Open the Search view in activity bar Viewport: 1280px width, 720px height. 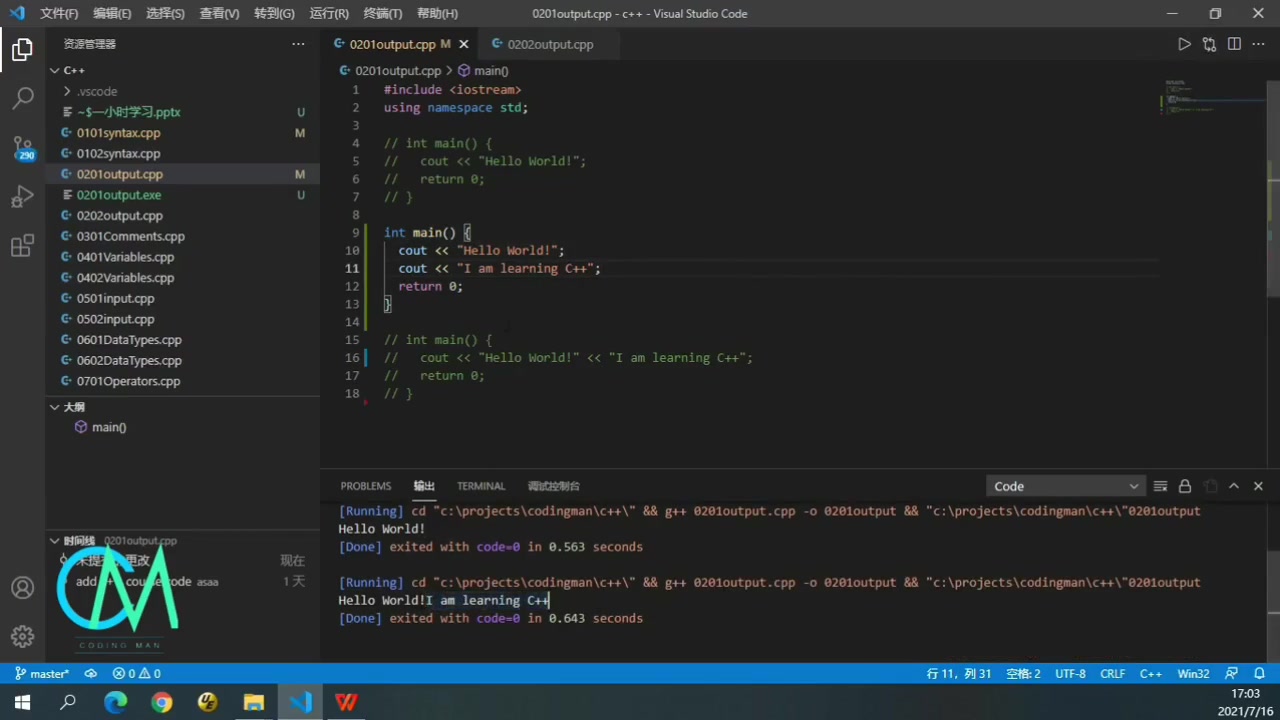[22, 98]
